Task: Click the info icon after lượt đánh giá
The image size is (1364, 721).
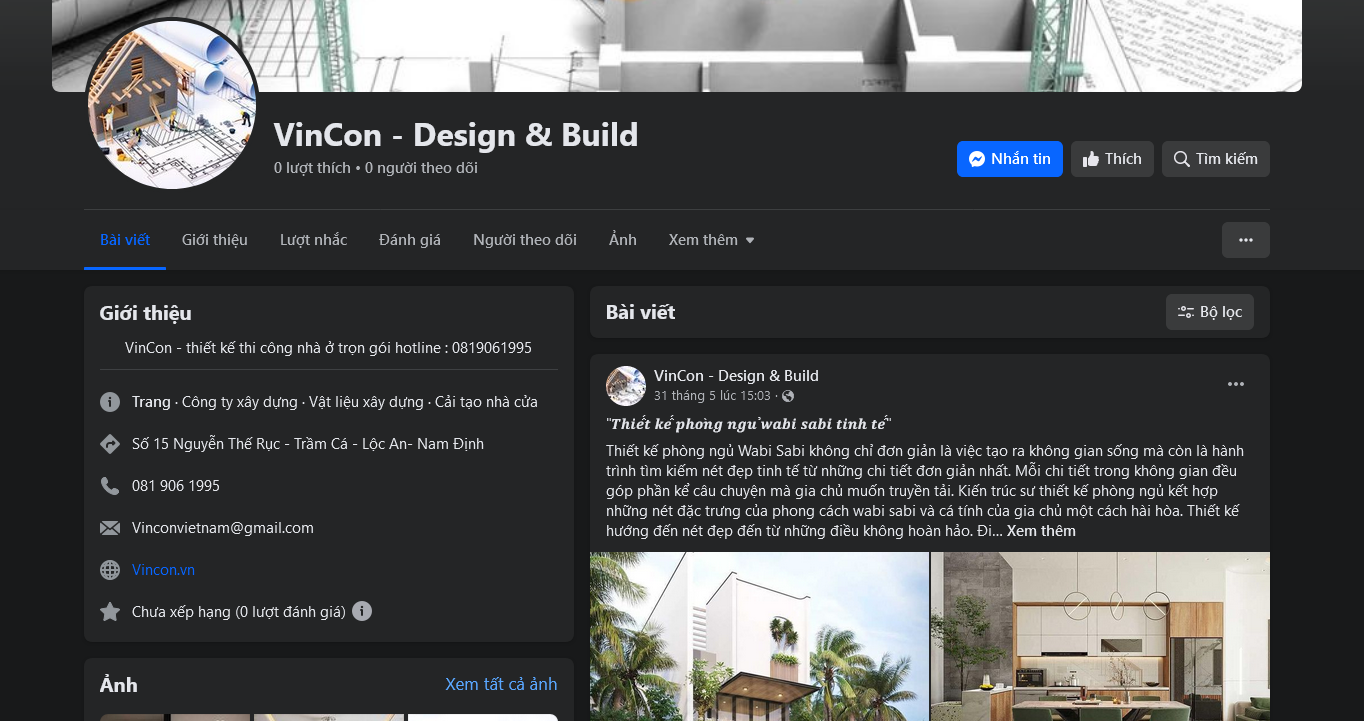Action: pos(362,611)
